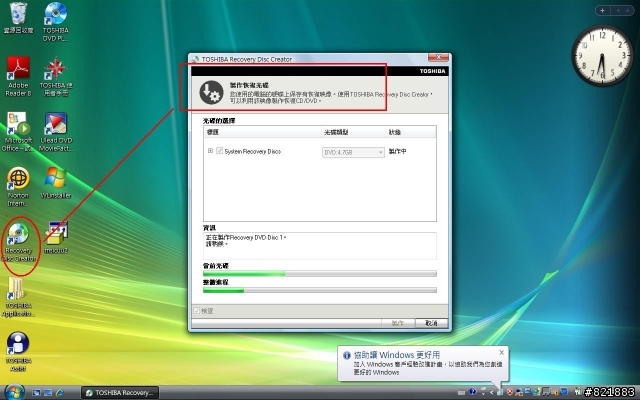Click the 取消 cancel button
Image resolution: width=640 pixels, height=400 pixels.
click(431, 323)
